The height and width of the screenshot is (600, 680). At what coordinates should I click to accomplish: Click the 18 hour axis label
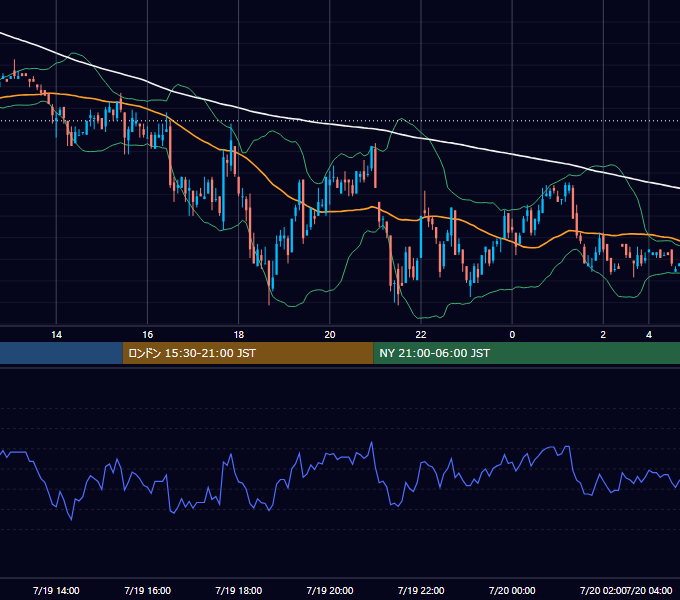click(x=239, y=335)
